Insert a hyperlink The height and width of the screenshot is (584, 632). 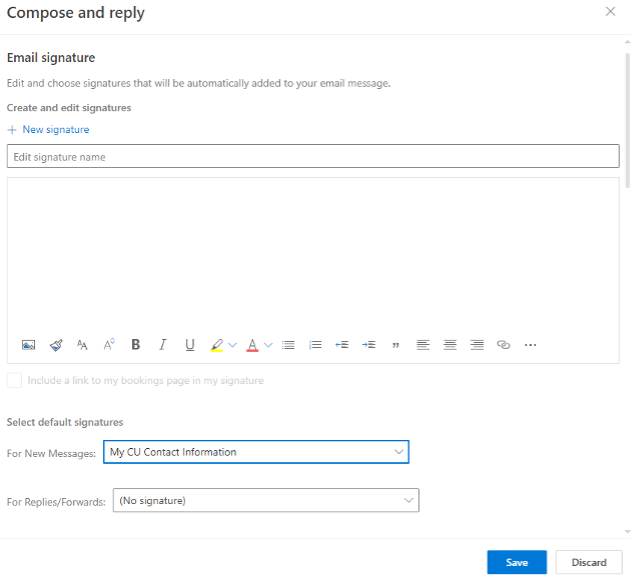click(503, 345)
